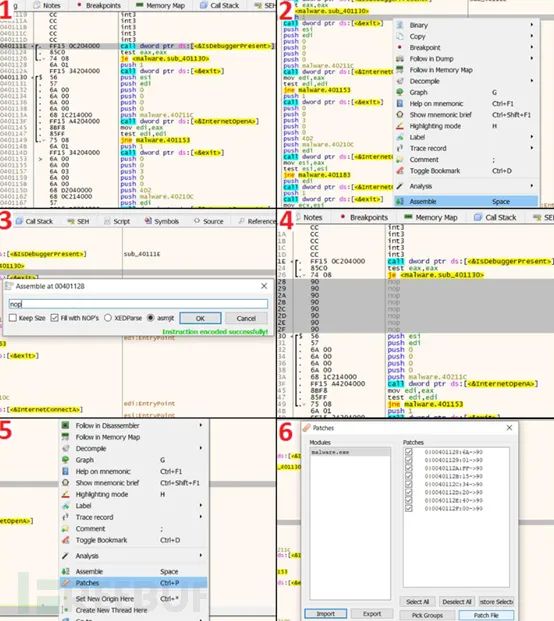Screen dimensions: 554x621
Task: Expand Analysis submenu in menu listing Binary
Action: coord(532,186)
